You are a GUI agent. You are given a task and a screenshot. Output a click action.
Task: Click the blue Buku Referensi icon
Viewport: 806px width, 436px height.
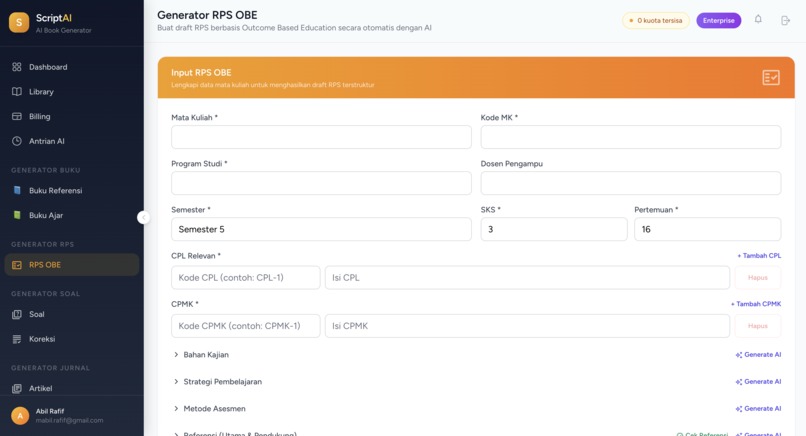(x=17, y=190)
